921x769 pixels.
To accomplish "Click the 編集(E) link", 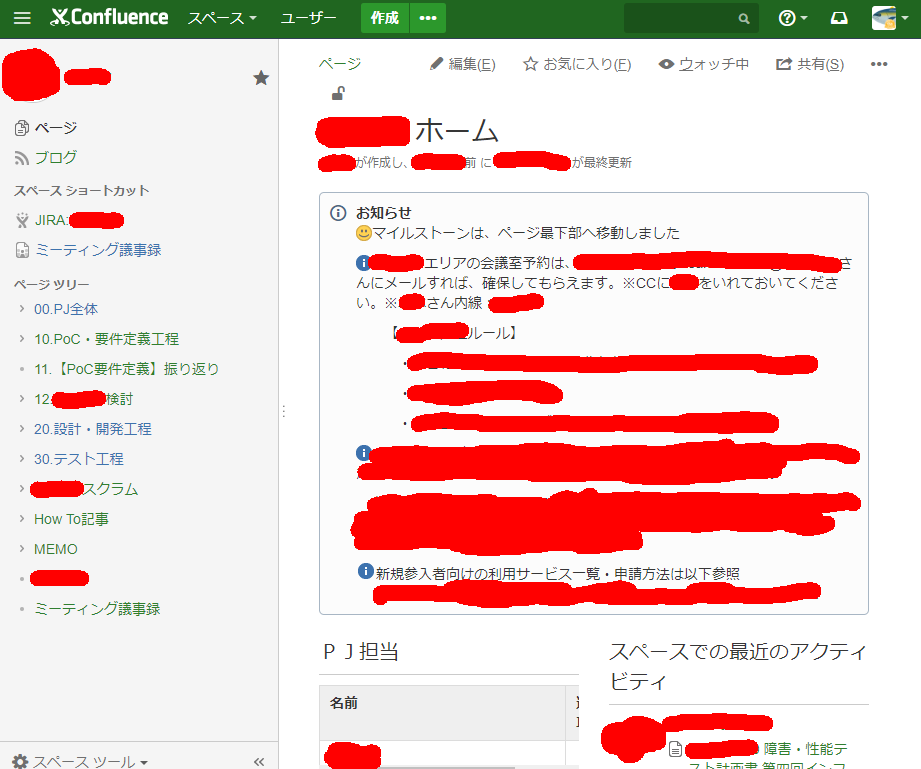I will click(x=462, y=63).
